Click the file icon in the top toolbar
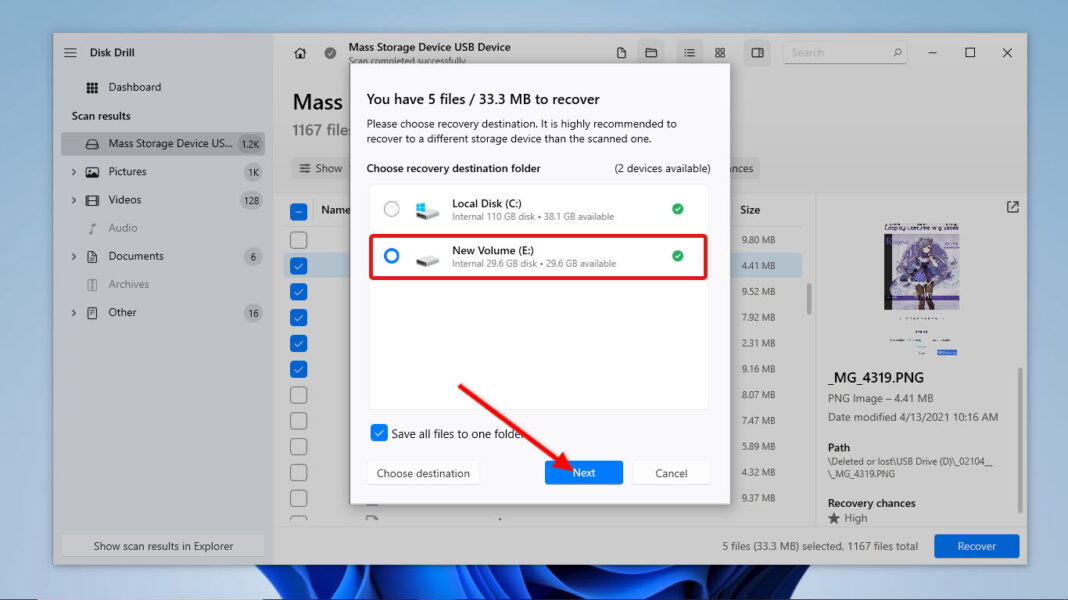Image resolution: width=1068 pixels, height=600 pixels. click(x=620, y=51)
